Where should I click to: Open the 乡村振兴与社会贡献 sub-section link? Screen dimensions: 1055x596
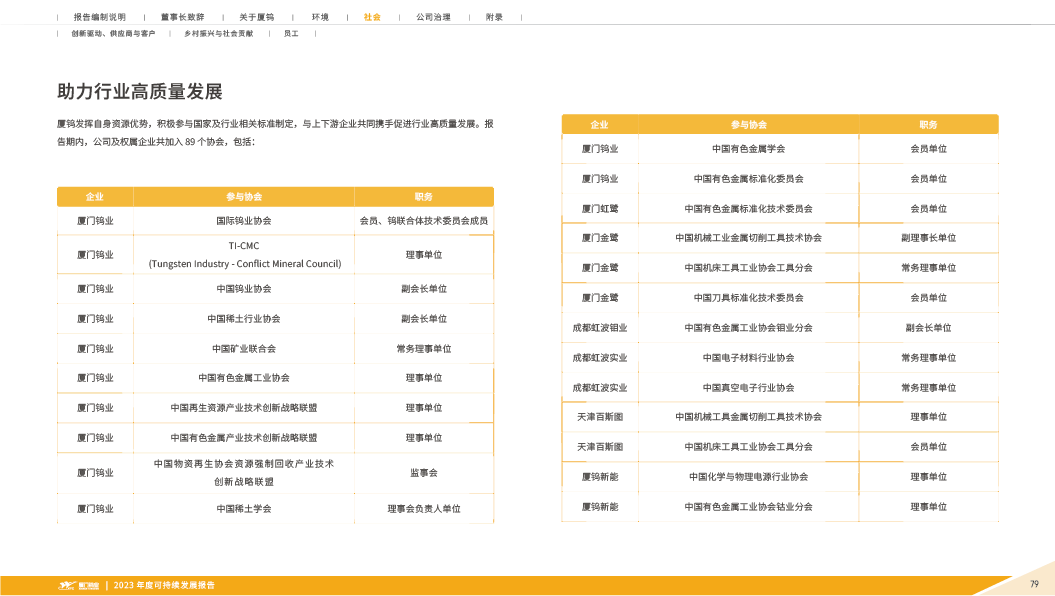pos(218,34)
